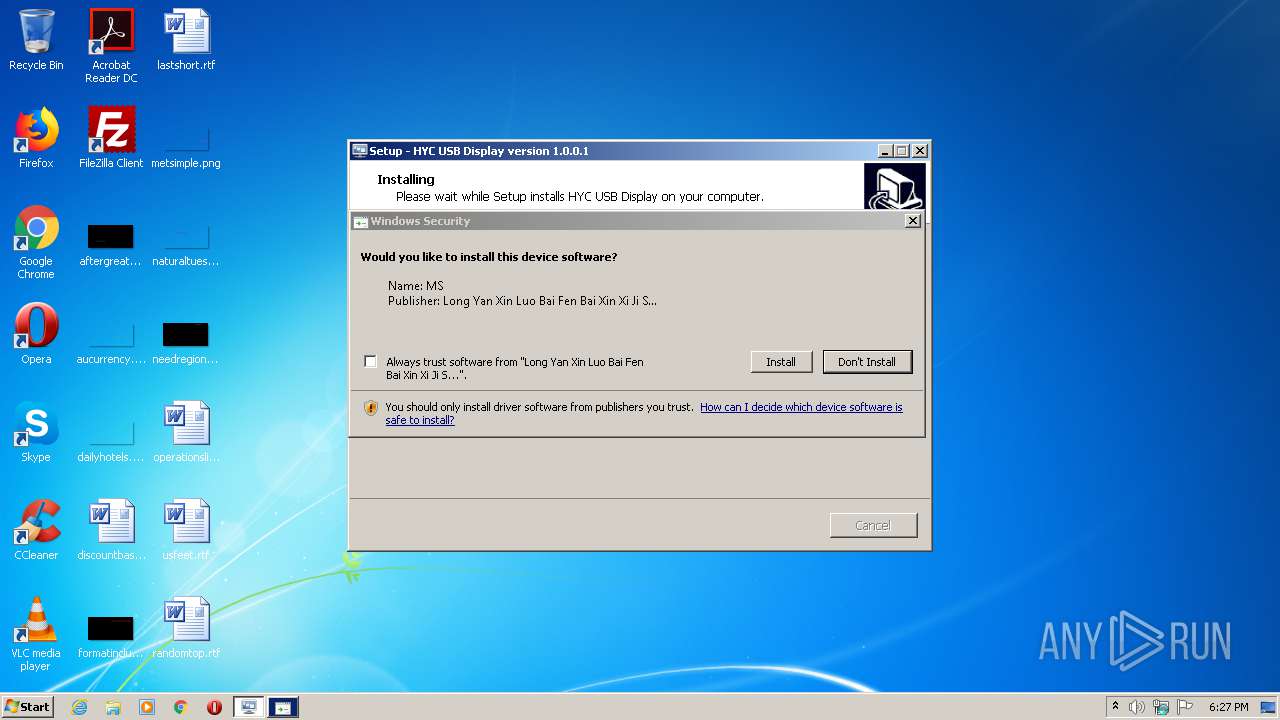Screen dimensions: 1280x720
Task: Open the Action Center flag icon
Action: pyautogui.click(x=1185, y=707)
